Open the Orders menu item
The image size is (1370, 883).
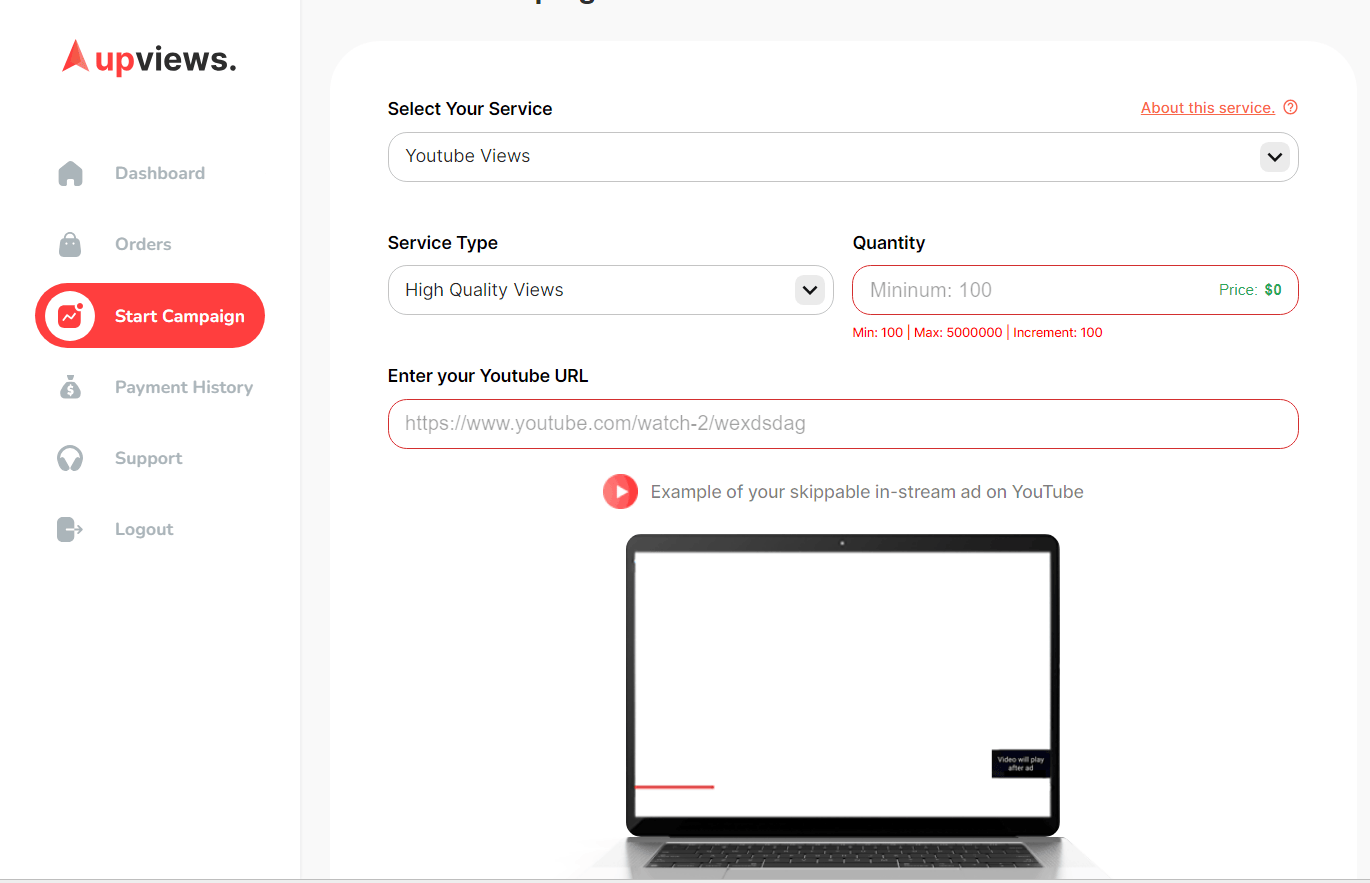143,245
